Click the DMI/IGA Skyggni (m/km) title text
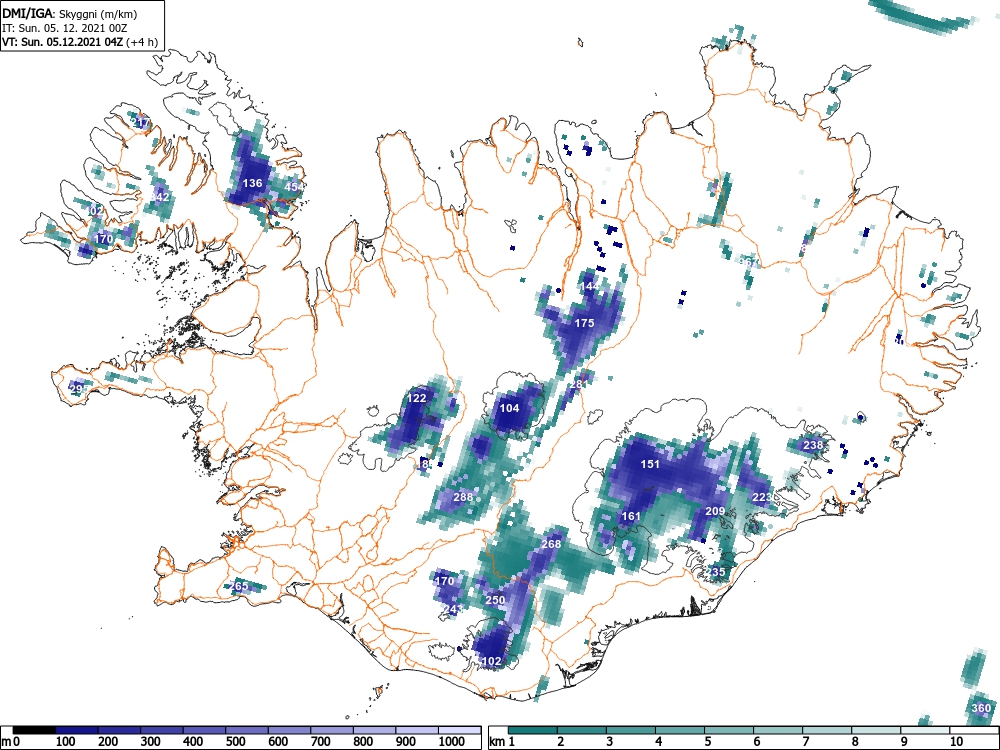The width and height of the screenshot is (1000, 750). pos(70,13)
